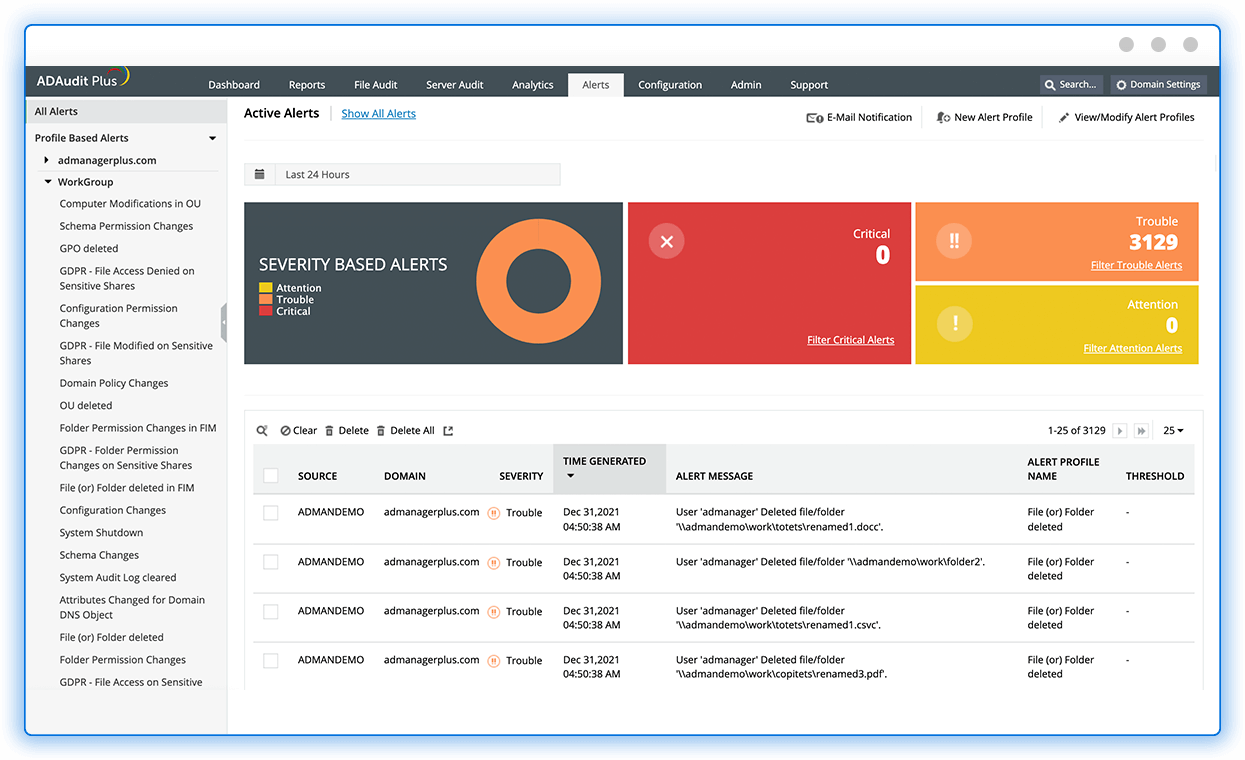Open the Reports tab
Screen dimensions: 1245x760
point(307,85)
